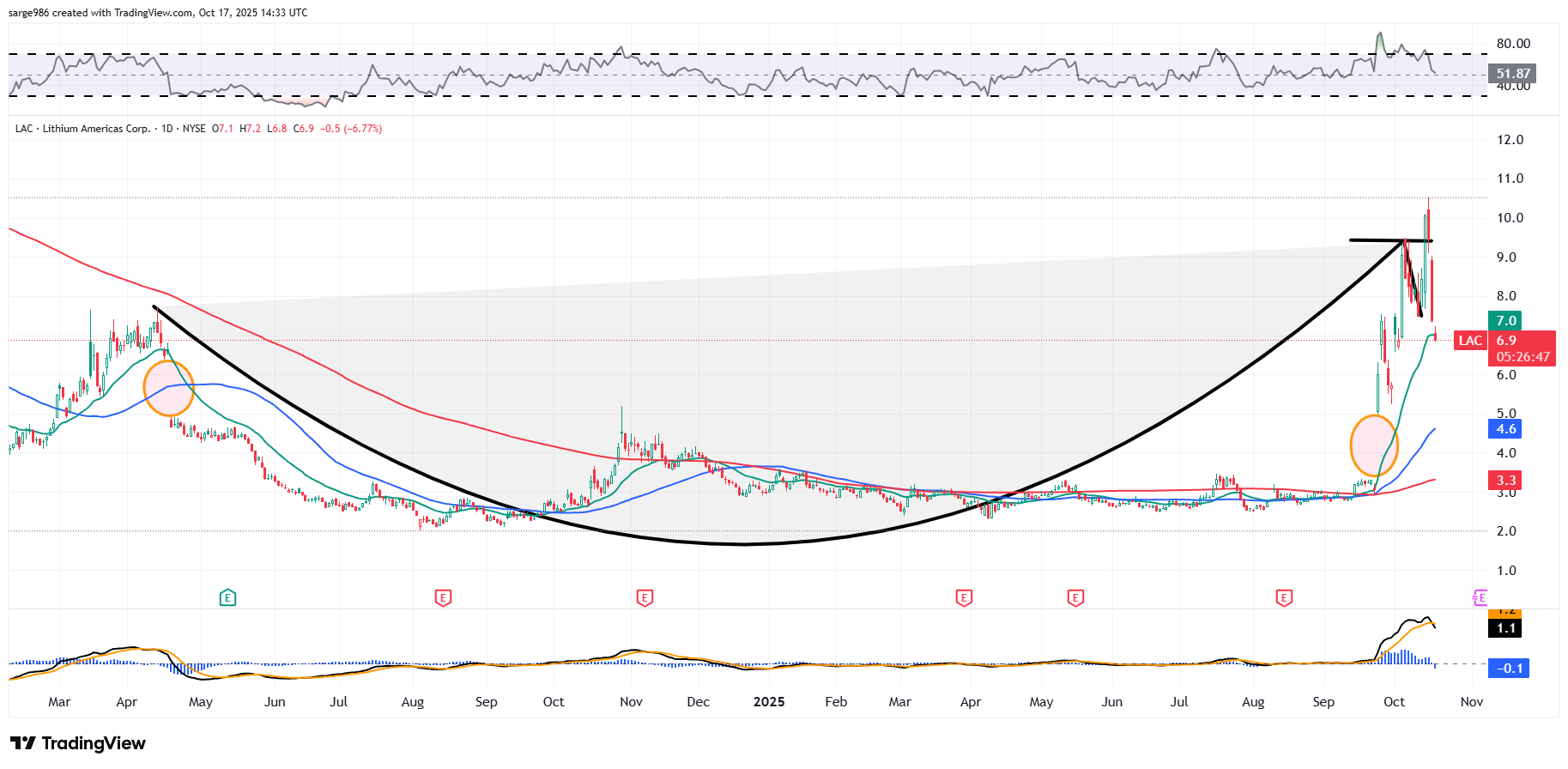Image resolution: width=1568 pixels, height=769 pixels.
Task: Open the red earnings marker in August 2025
Action: [1284, 597]
